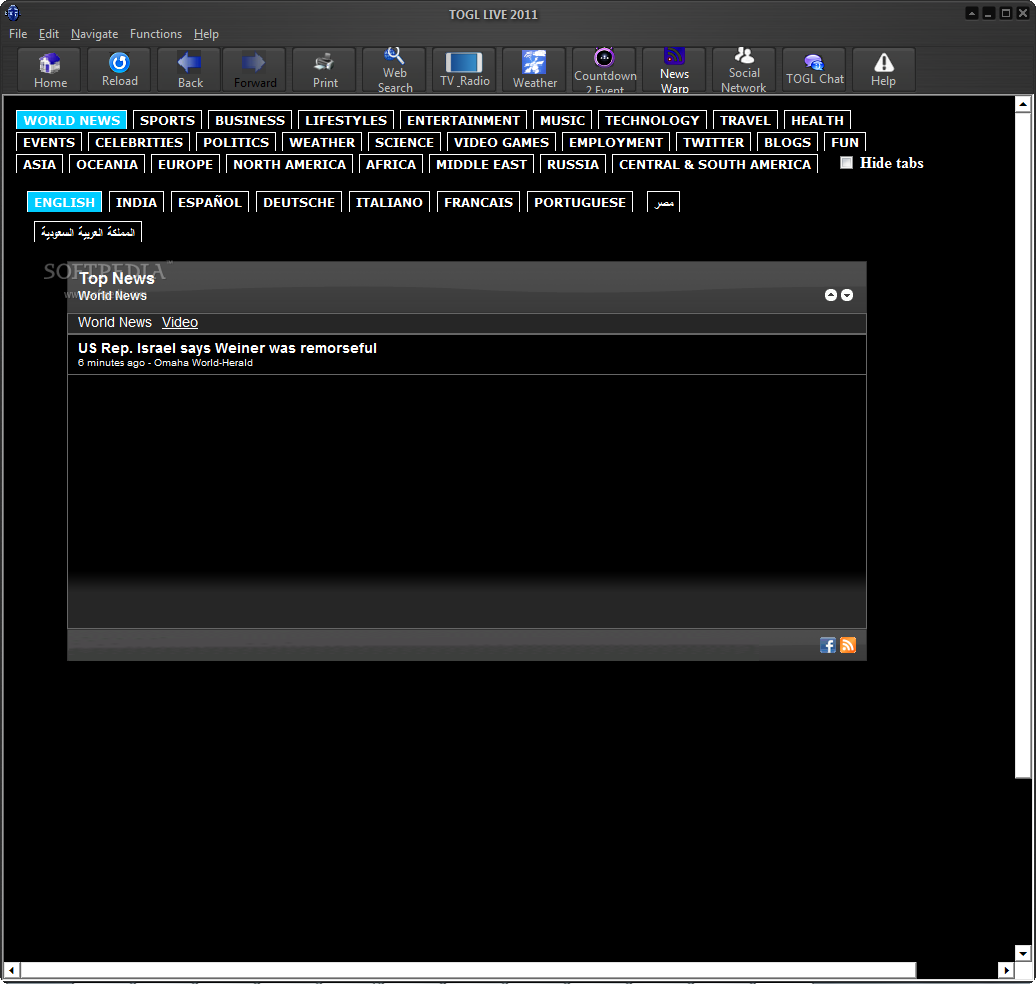Open the Edit menu
The height and width of the screenshot is (984, 1036).
(49, 34)
